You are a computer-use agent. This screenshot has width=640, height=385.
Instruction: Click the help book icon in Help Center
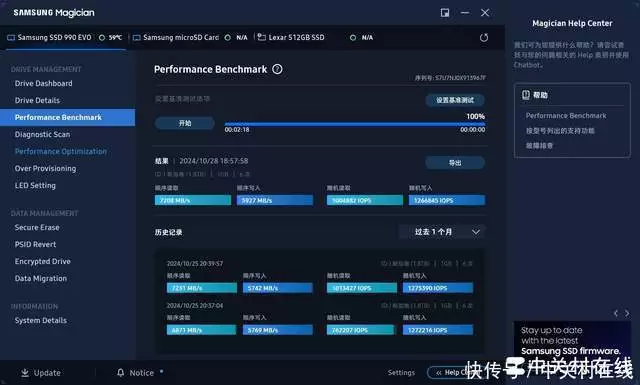[526, 95]
